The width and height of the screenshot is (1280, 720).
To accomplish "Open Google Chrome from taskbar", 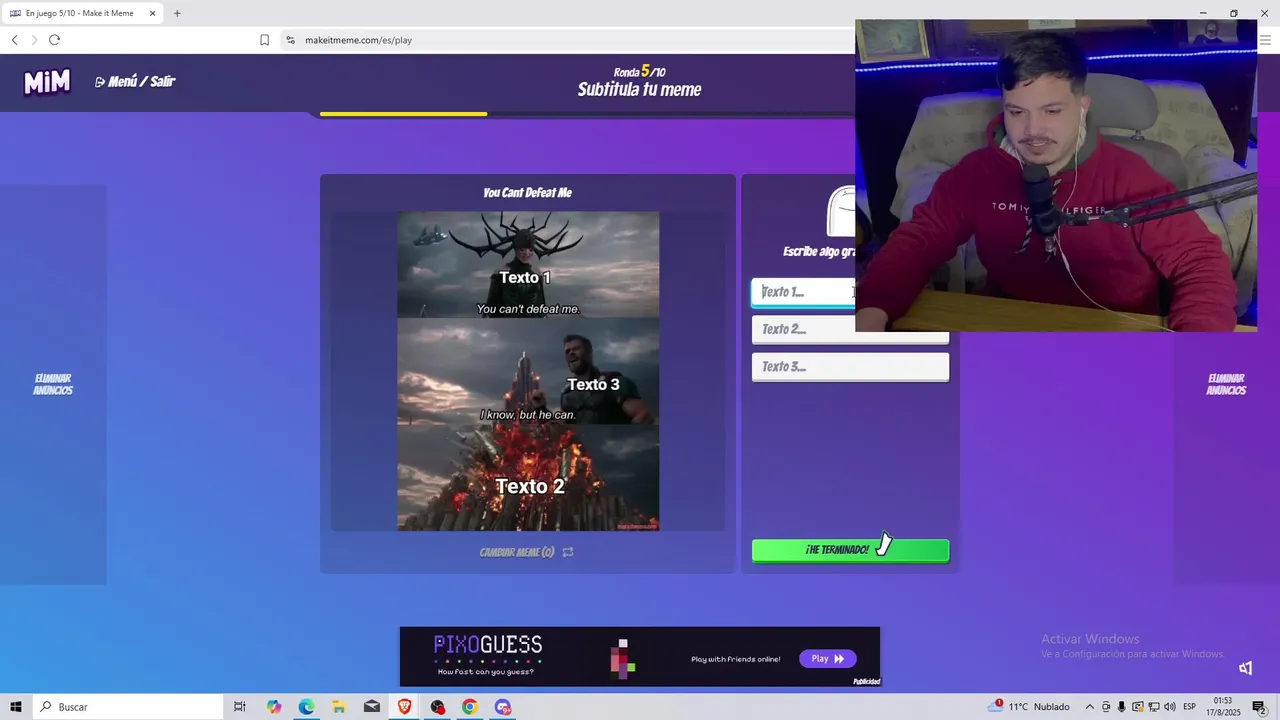I will [x=469, y=707].
